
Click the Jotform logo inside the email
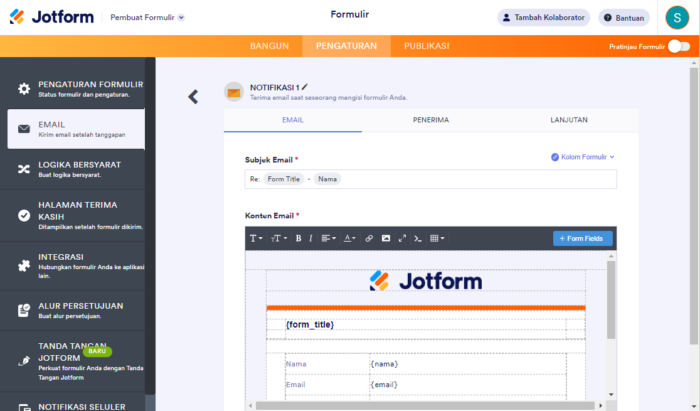tap(426, 281)
